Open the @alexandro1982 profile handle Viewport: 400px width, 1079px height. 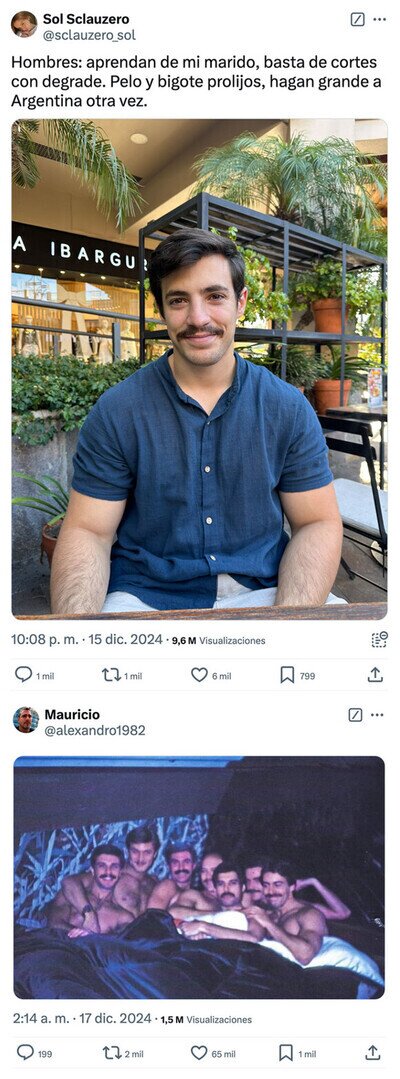[x=95, y=730]
